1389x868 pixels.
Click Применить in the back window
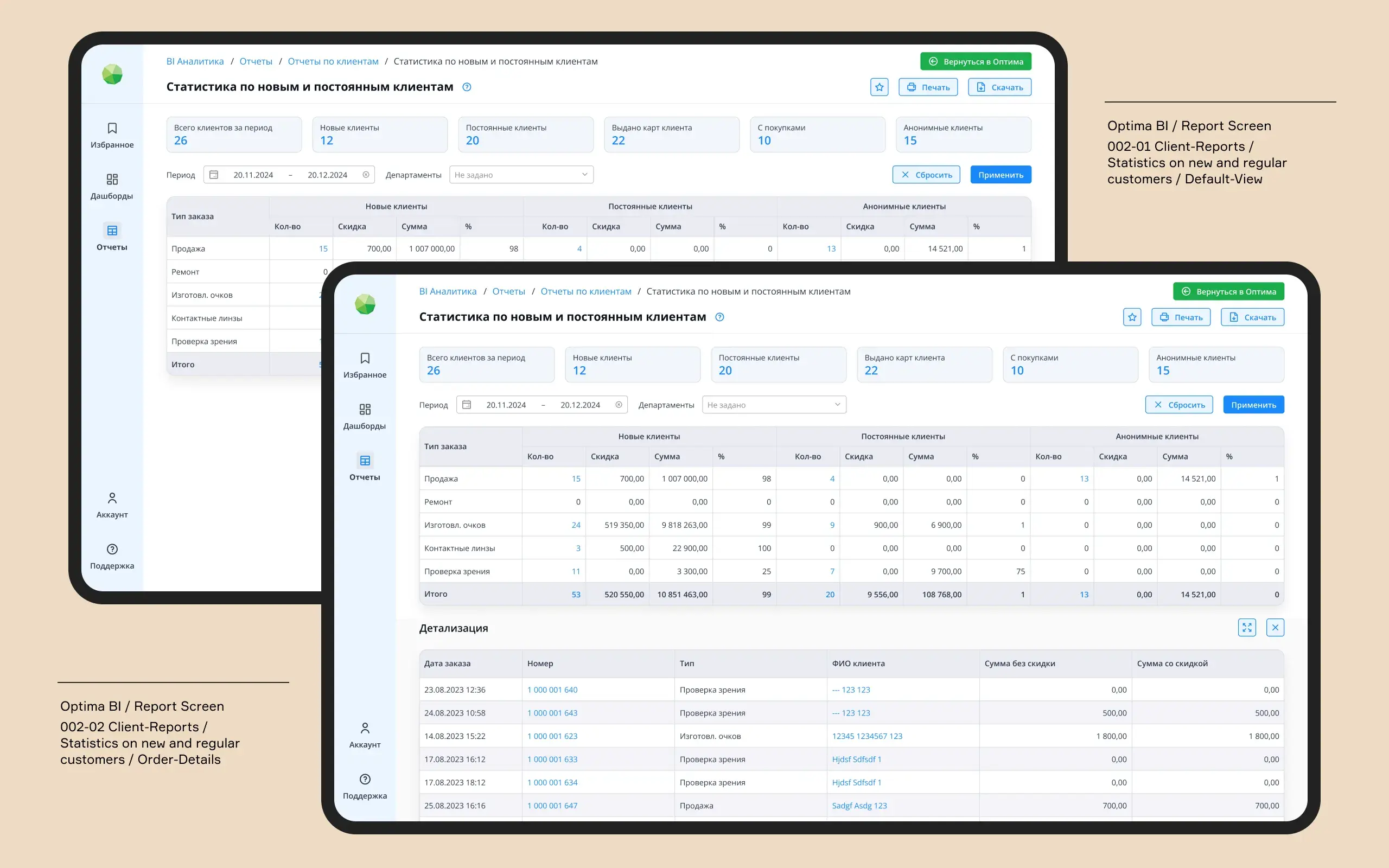[x=1001, y=175]
